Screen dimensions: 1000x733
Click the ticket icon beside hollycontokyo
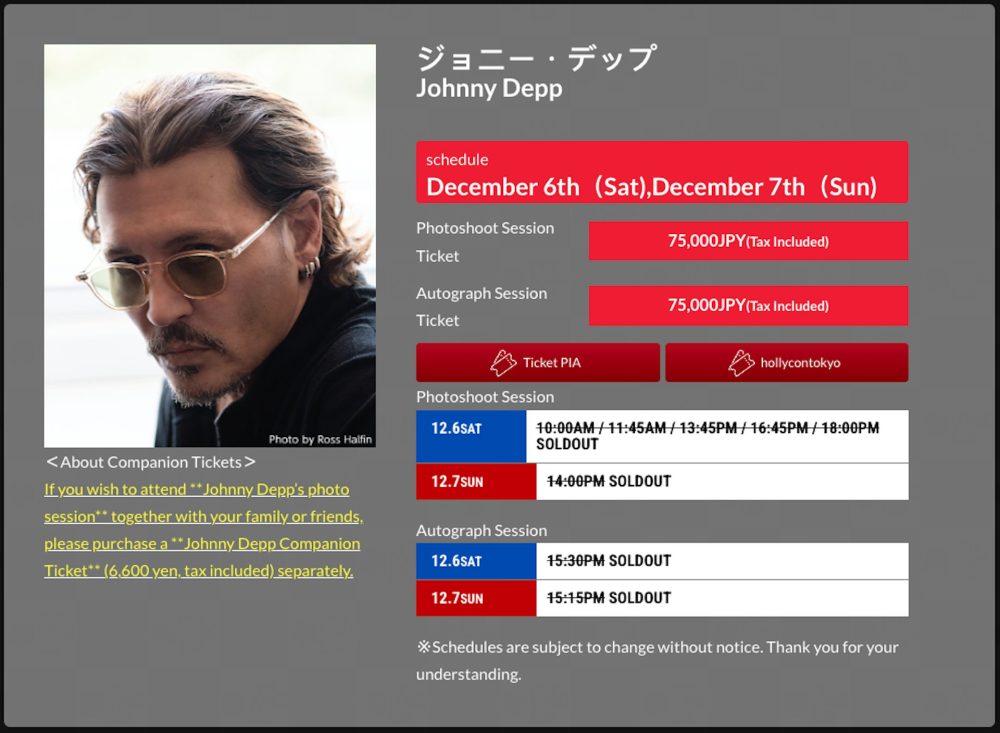coord(741,362)
